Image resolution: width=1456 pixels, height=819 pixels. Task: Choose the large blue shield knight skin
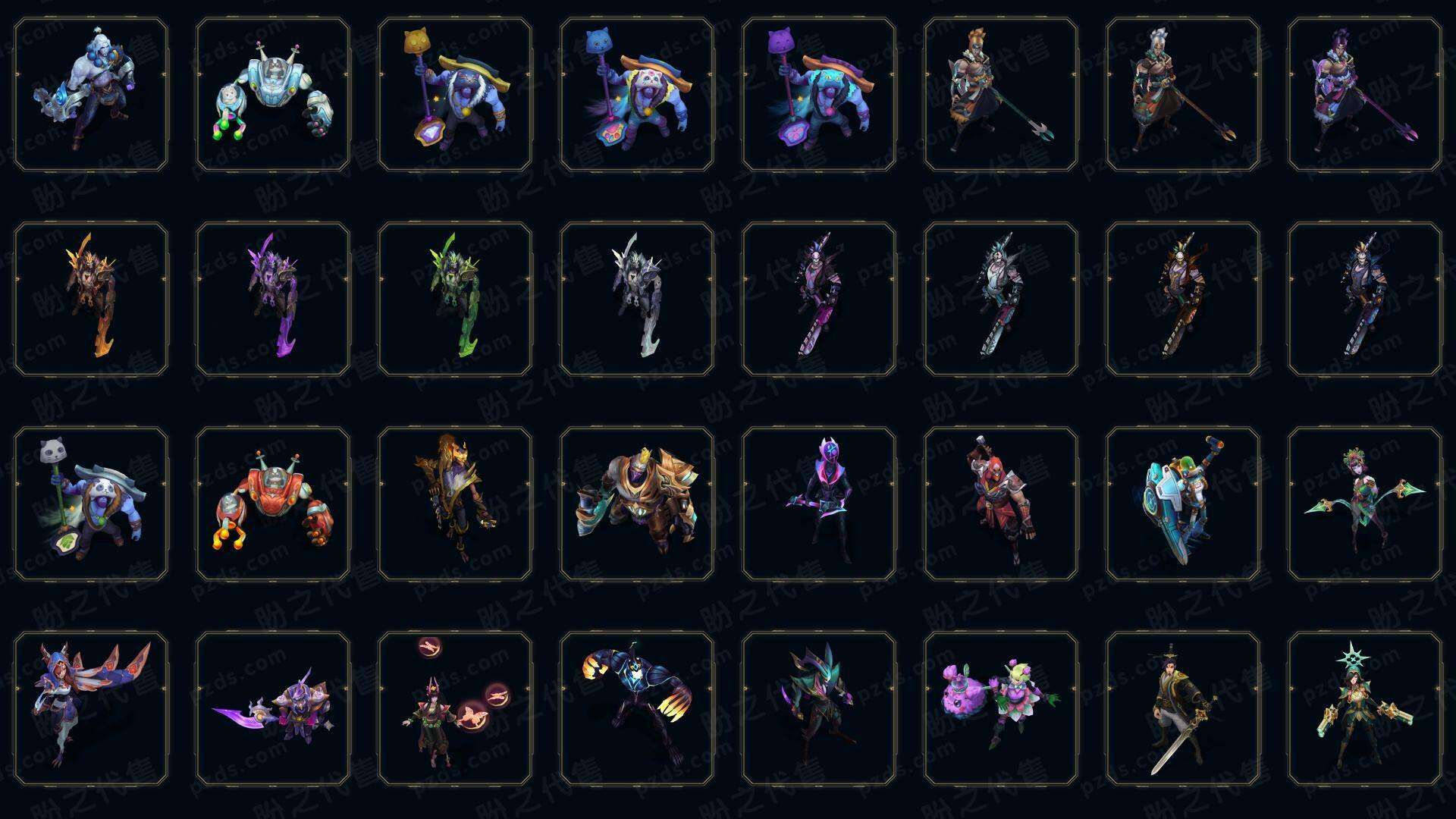(1183, 504)
